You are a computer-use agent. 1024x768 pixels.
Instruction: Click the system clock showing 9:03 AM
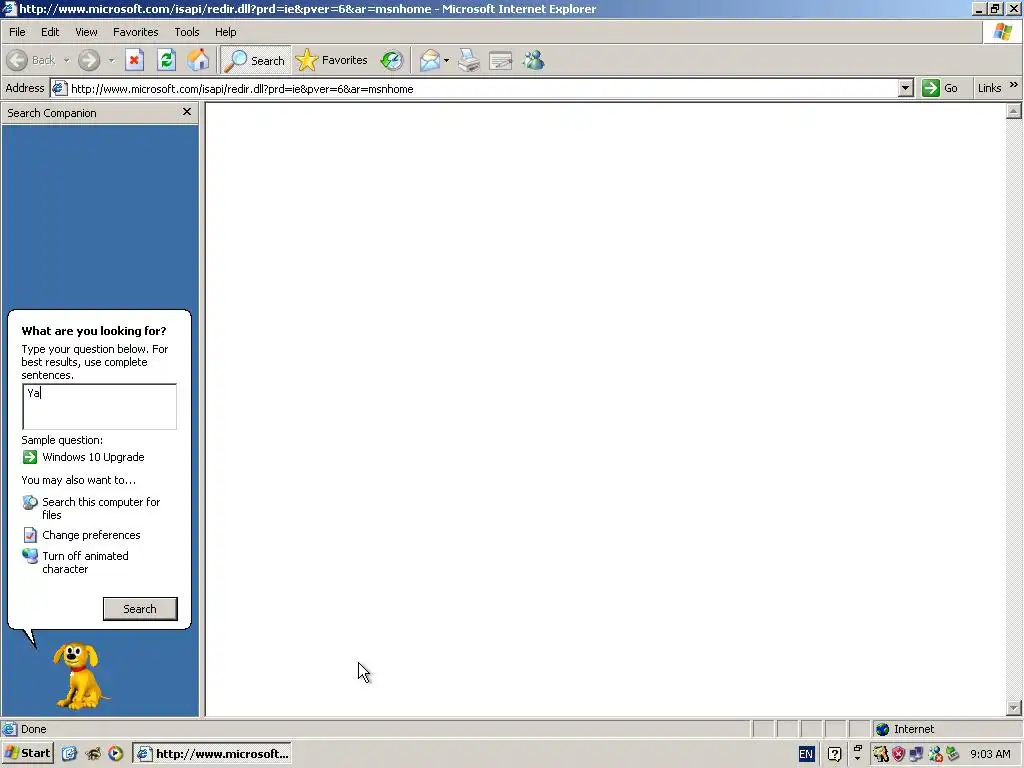990,754
